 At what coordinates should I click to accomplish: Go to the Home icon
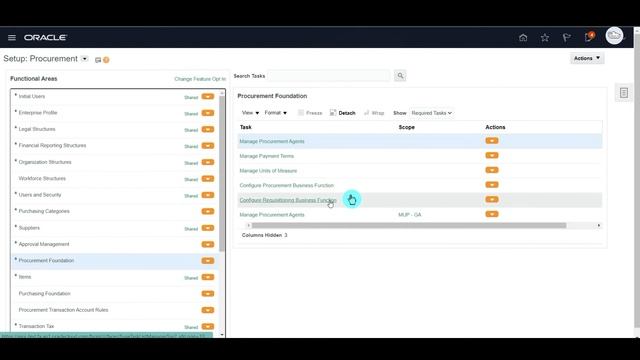tap(523, 38)
